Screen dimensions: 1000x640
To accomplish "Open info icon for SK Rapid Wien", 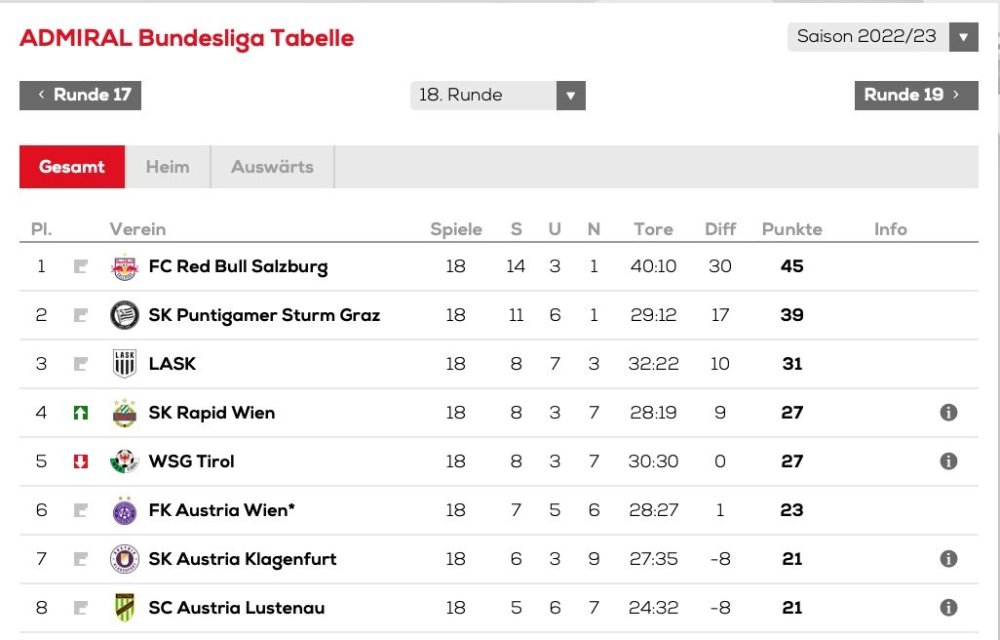I will 948,413.
